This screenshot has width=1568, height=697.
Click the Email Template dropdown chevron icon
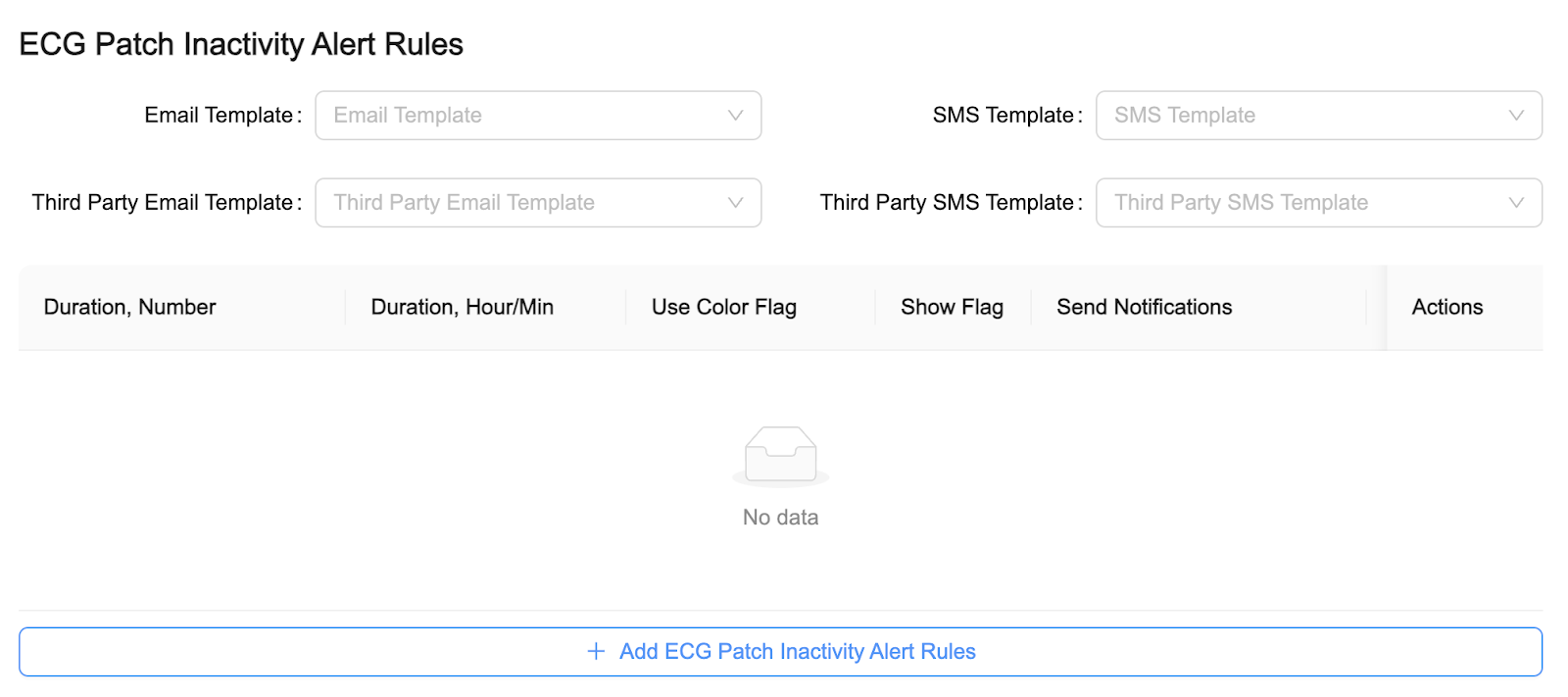[735, 115]
